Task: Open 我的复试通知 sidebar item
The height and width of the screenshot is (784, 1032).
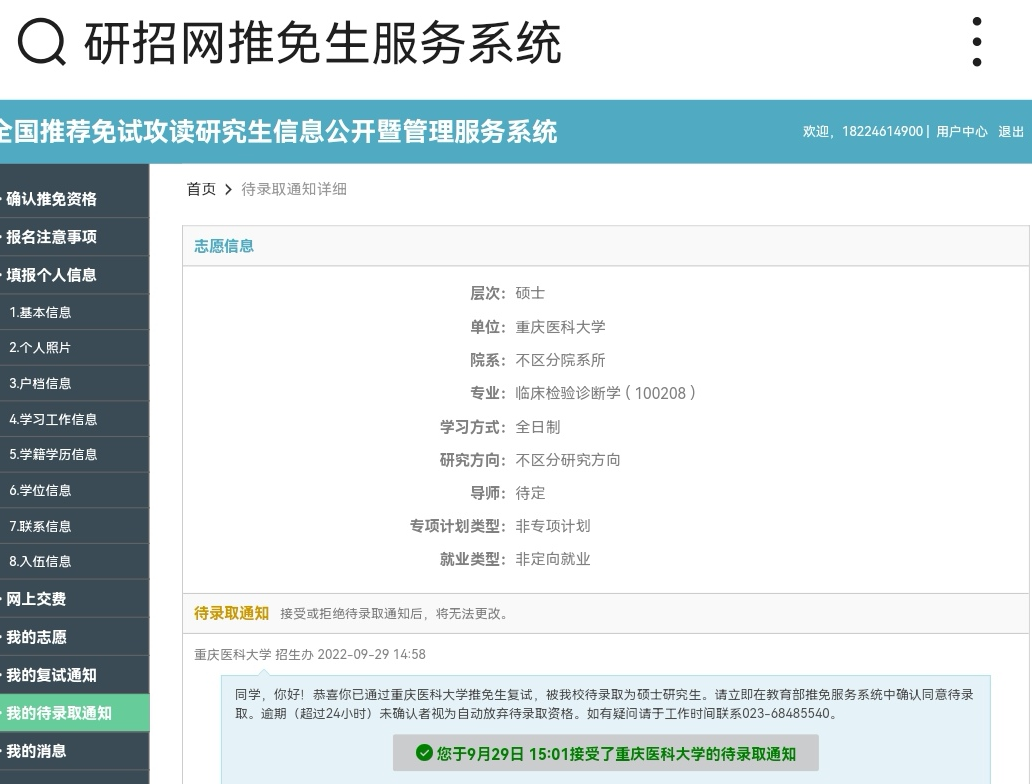Action: (52, 675)
